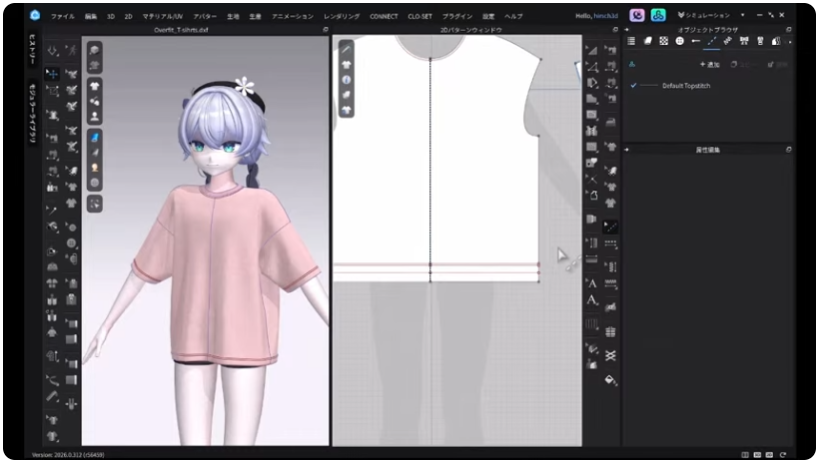This screenshot has width=818, height=463.
Task: Open the Puckering tab in Object Browser
Action: pos(728,41)
